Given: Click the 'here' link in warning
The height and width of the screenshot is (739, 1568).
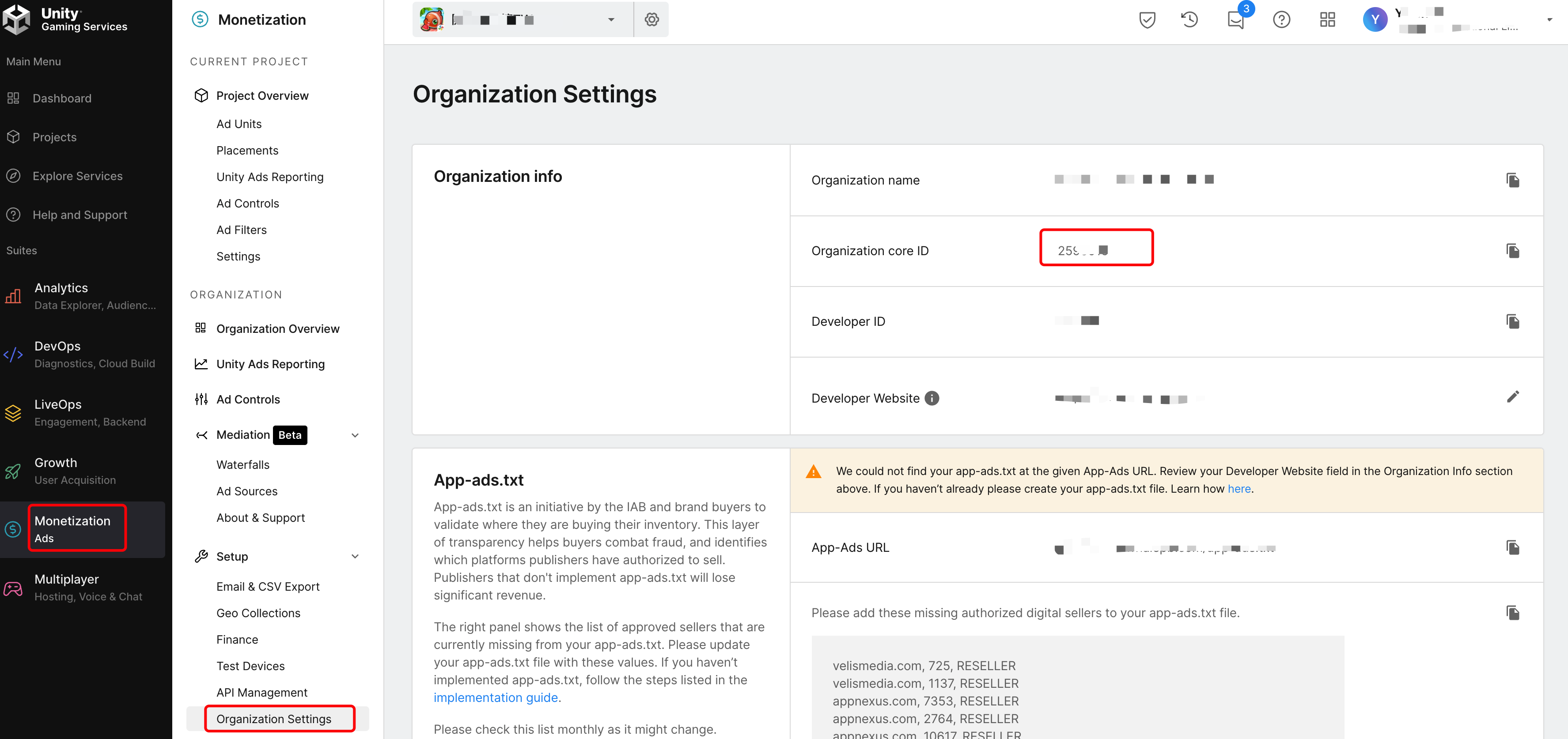Looking at the screenshot, I should [x=1239, y=489].
